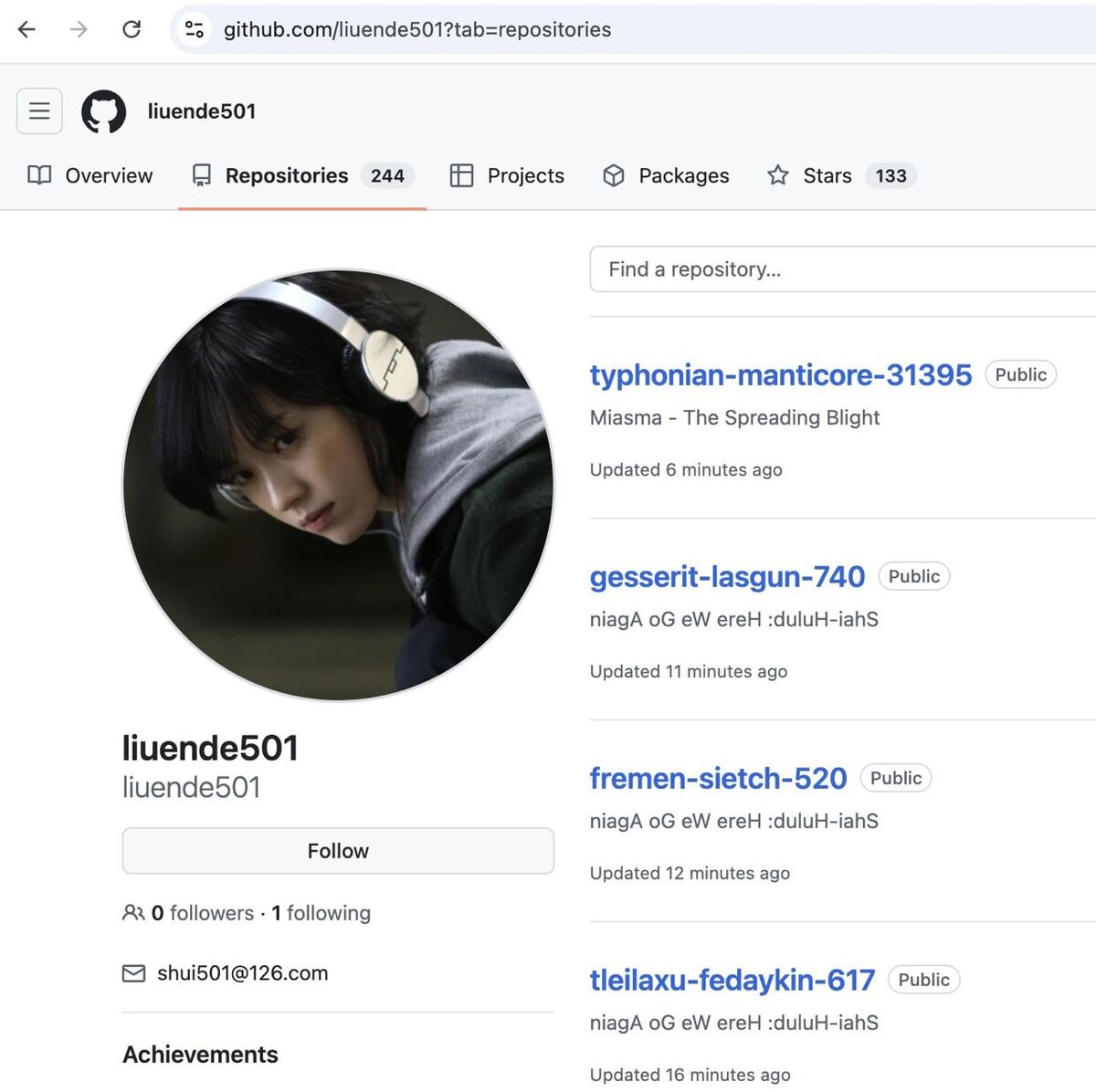This screenshot has height=1092, width=1096.
Task: Go to GitHub home via Octocat logo
Action: point(104,111)
